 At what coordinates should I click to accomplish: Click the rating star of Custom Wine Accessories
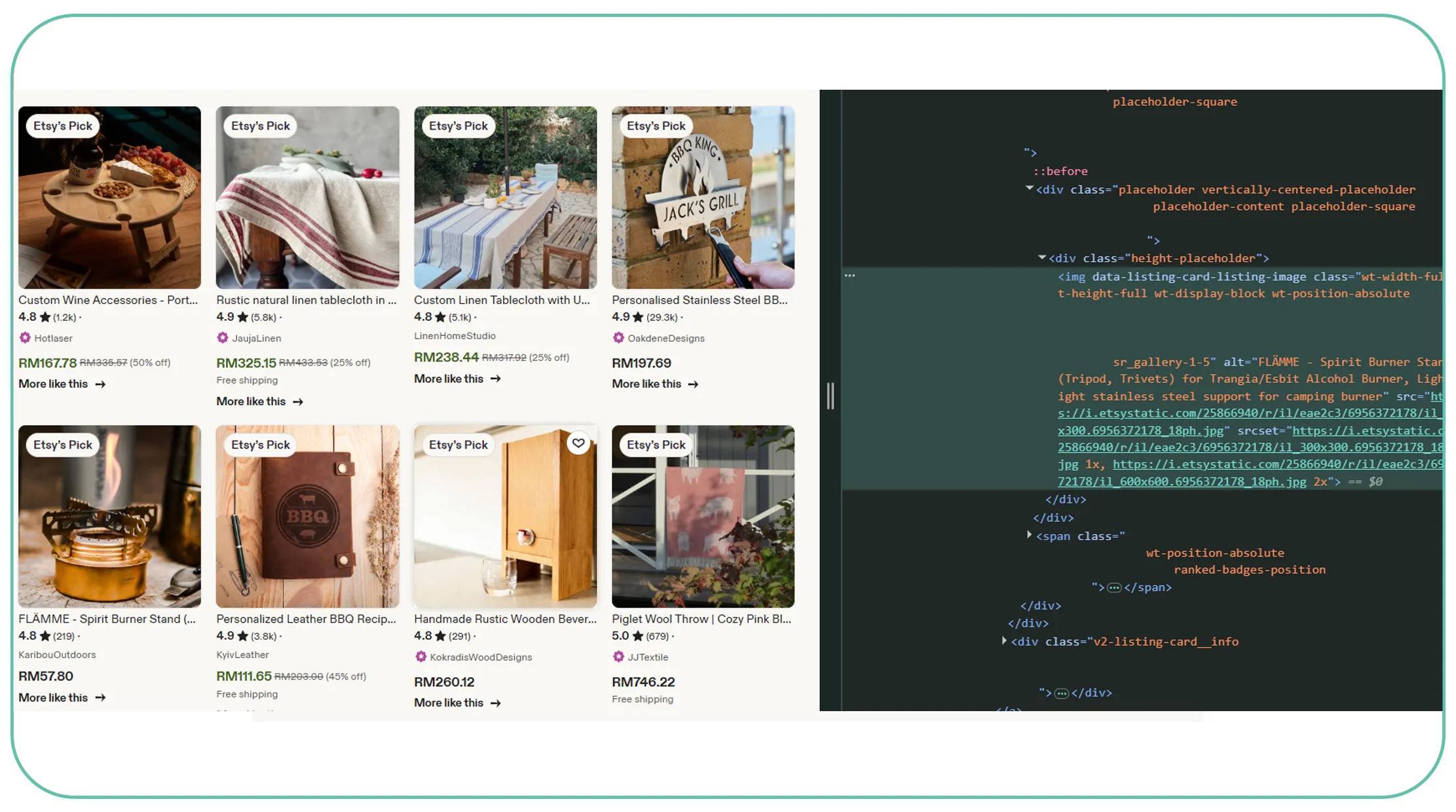pos(45,318)
